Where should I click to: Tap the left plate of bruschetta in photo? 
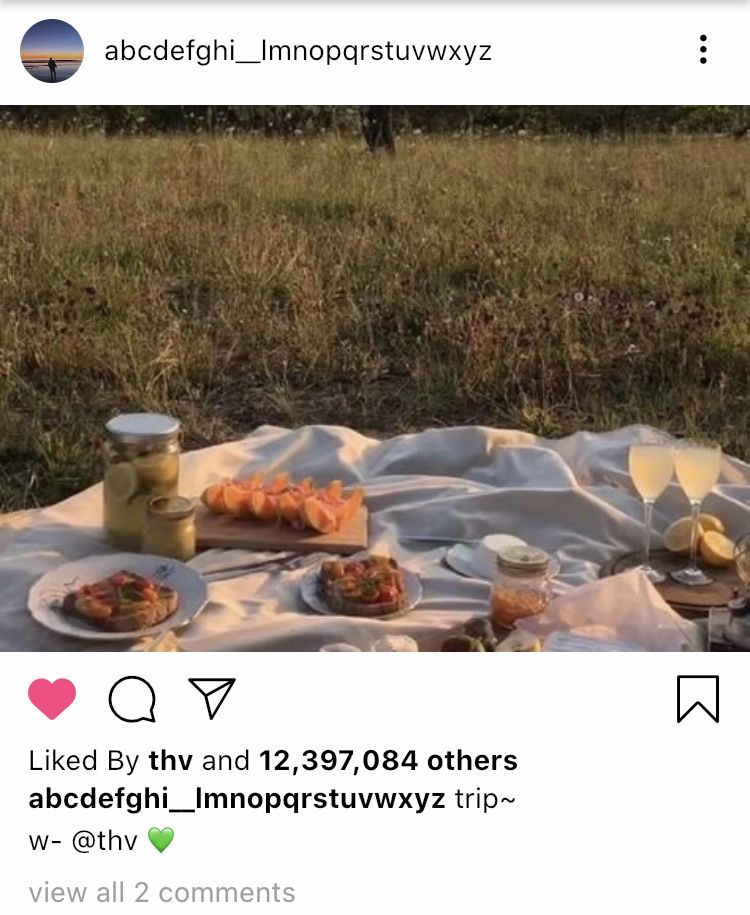tap(117, 596)
